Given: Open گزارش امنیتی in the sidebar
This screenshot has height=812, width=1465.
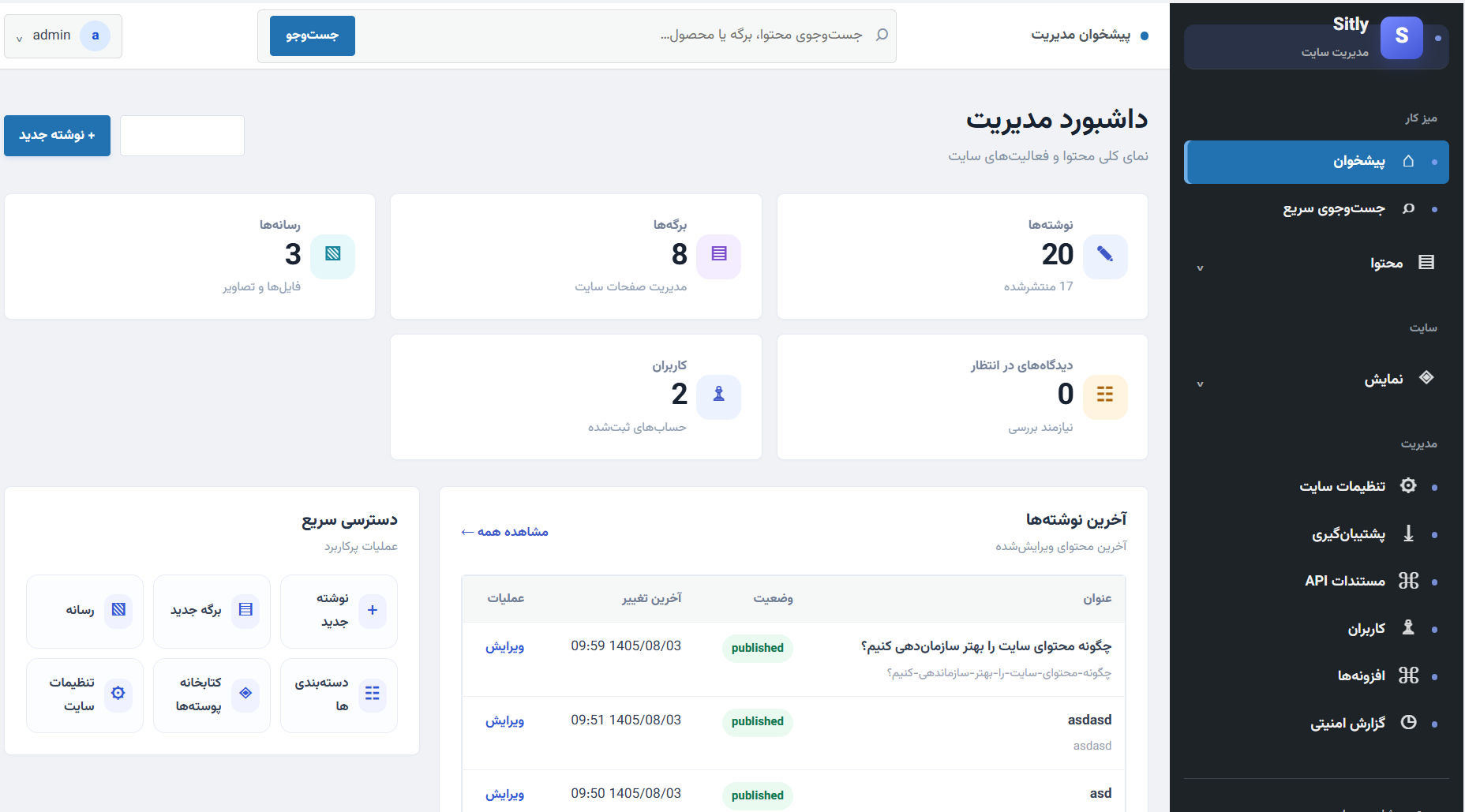Looking at the screenshot, I should pyautogui.click(x=1317, y=723).
